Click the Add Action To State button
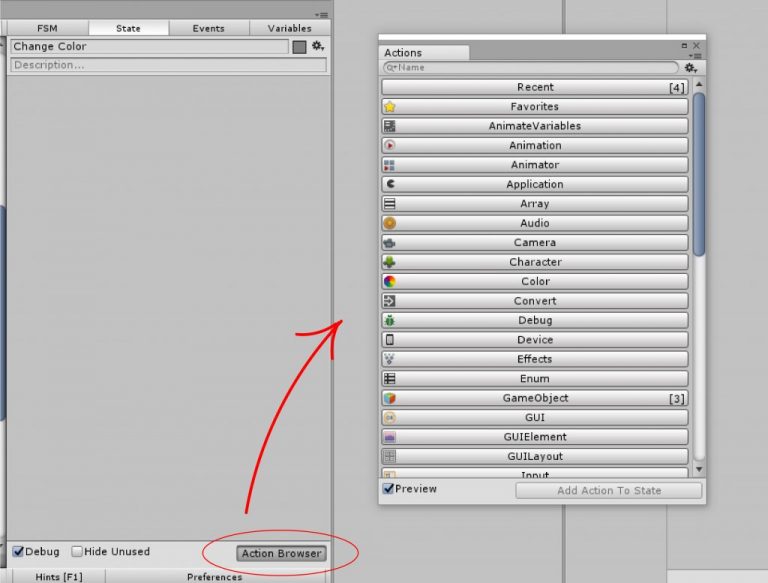Screen dimensions: 768x583 [x=608, y=490]
